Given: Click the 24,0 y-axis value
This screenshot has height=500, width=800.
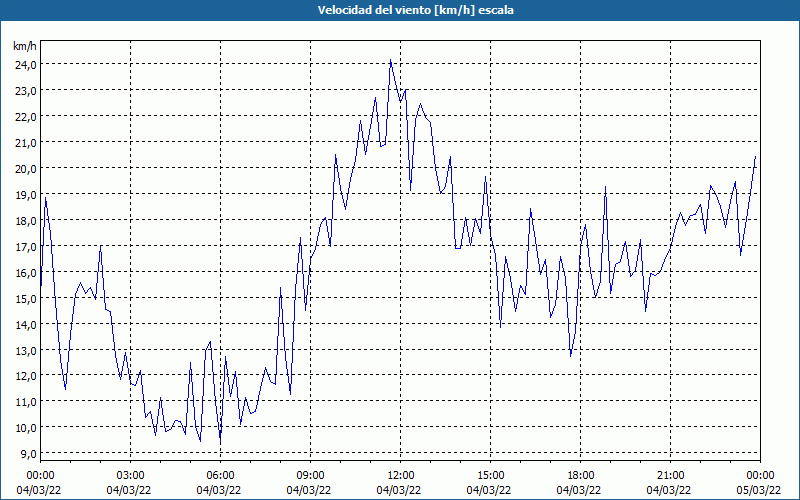Looking at the screenshot, I should 26,65.
